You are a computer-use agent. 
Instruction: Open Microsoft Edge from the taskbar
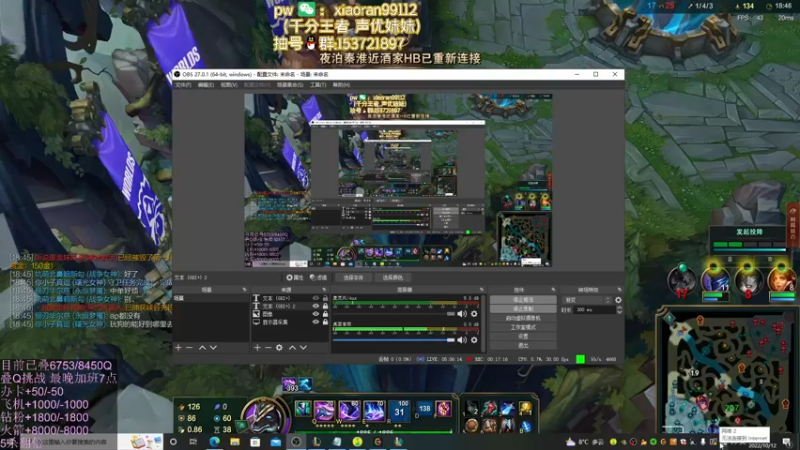click(x=214, y=441)
